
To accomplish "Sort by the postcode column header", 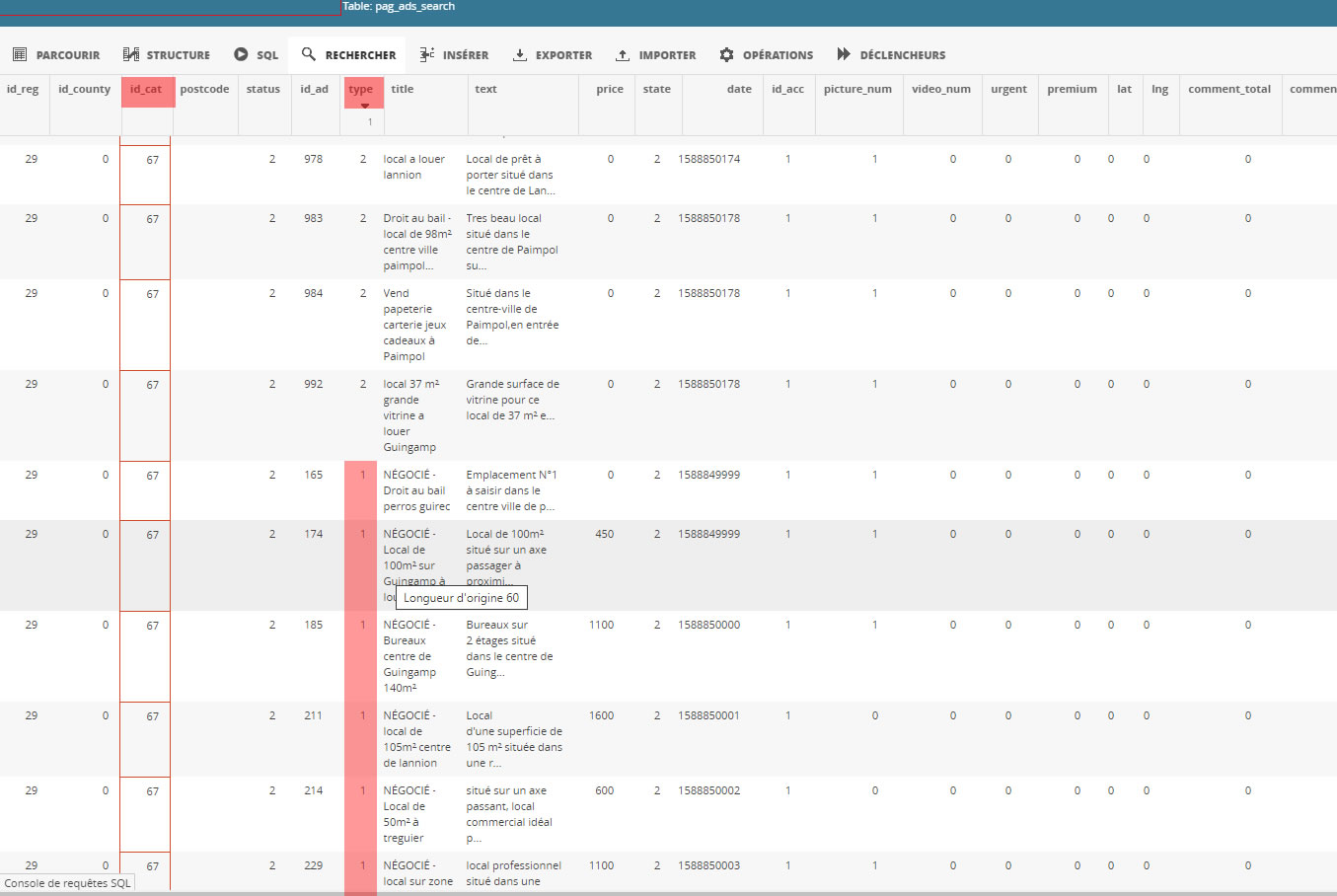I will click(204, 89).
